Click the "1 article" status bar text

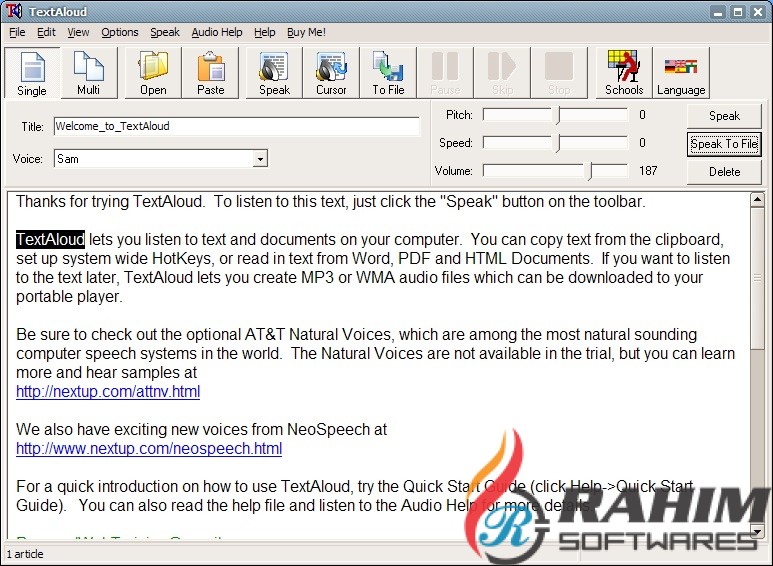point(25,554)
